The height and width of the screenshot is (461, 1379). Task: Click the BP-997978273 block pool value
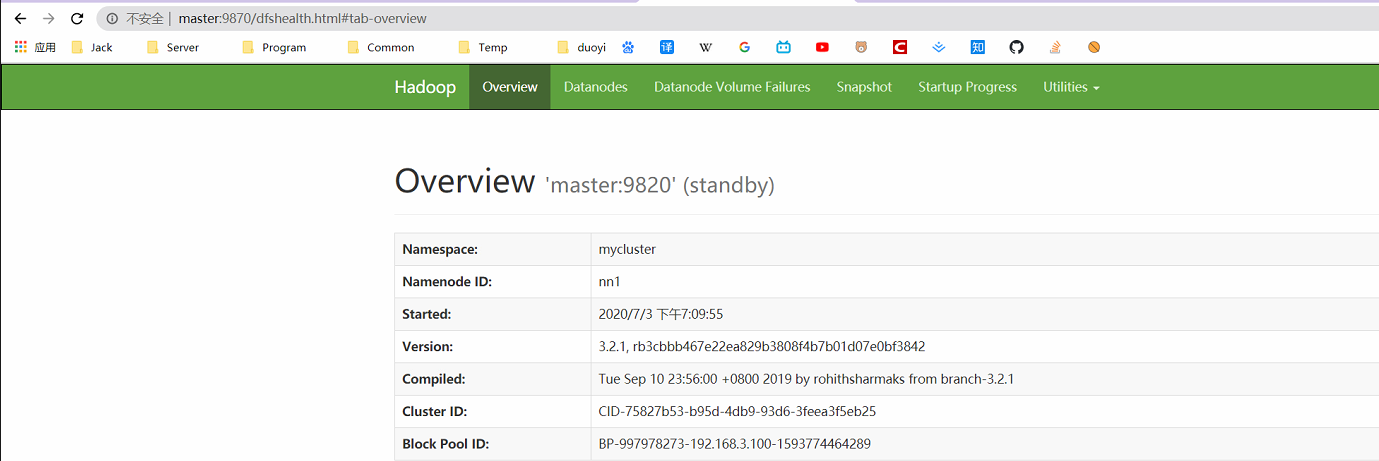click(x=734, y=444)
